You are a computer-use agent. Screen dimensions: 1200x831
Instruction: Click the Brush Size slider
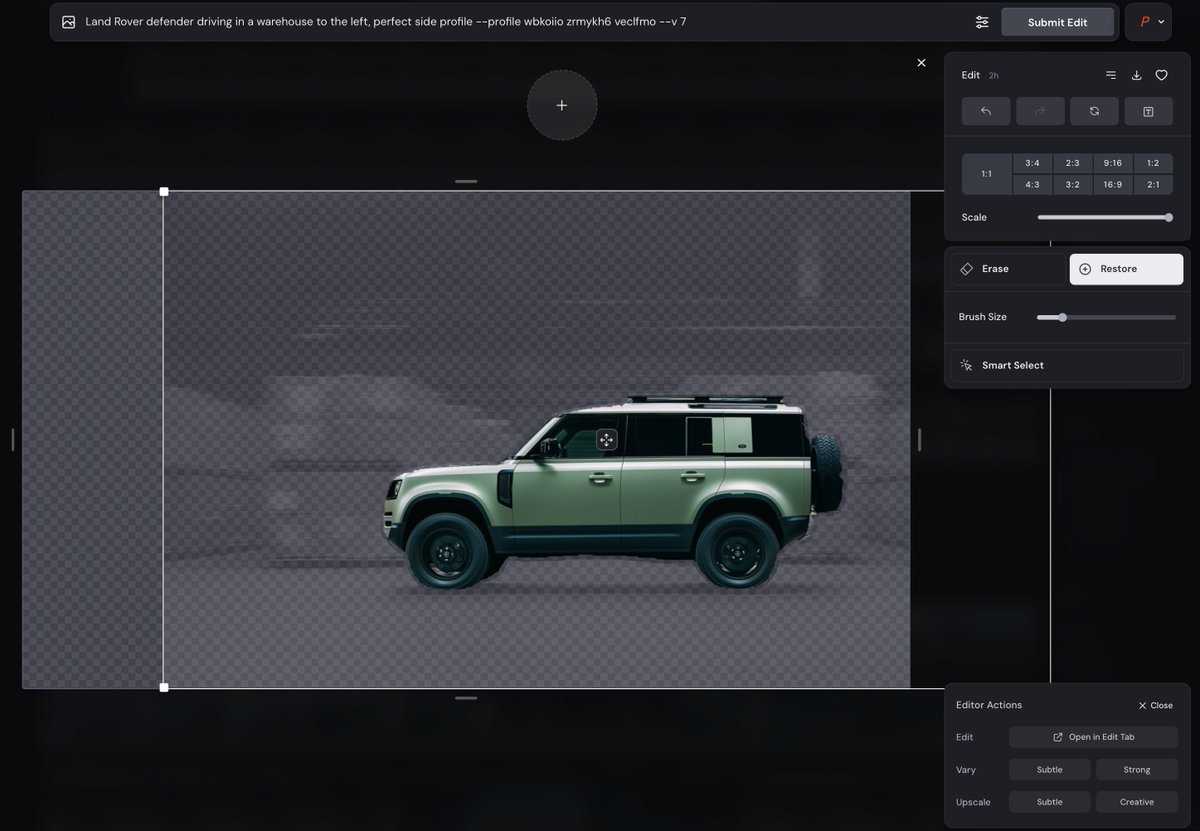tap(1106, 317)
